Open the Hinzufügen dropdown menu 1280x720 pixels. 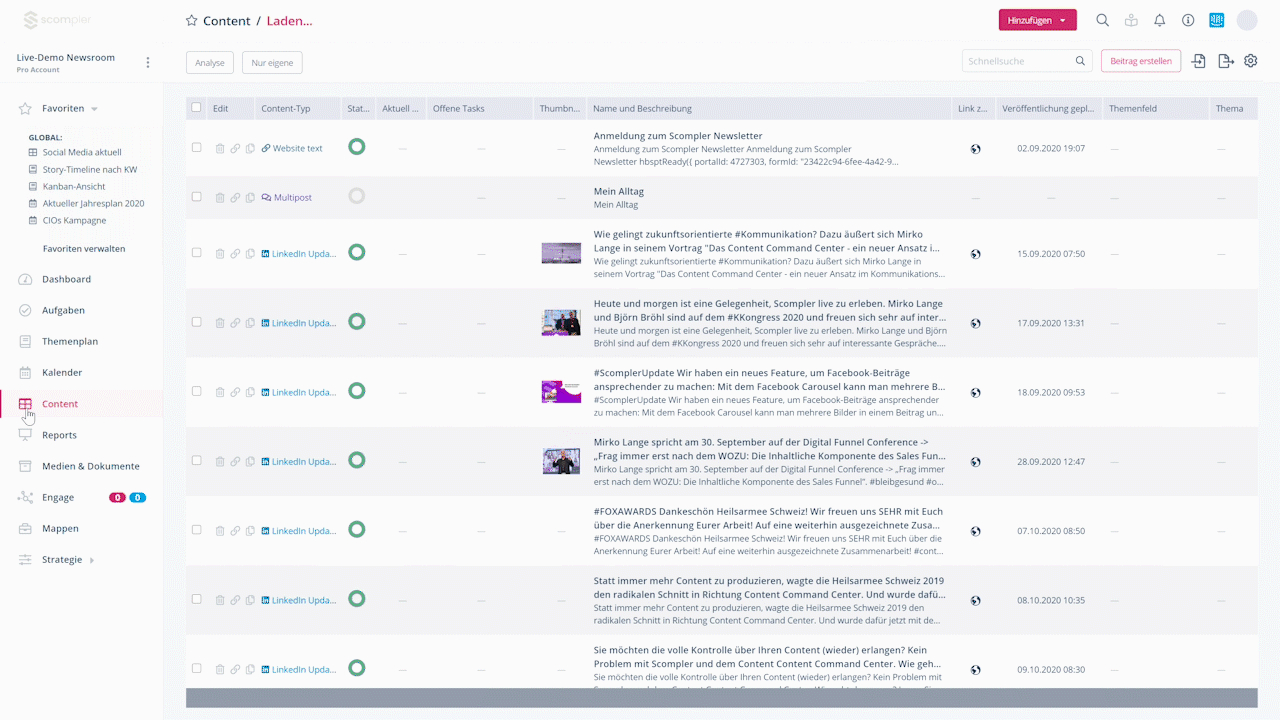pos(1037,19)
